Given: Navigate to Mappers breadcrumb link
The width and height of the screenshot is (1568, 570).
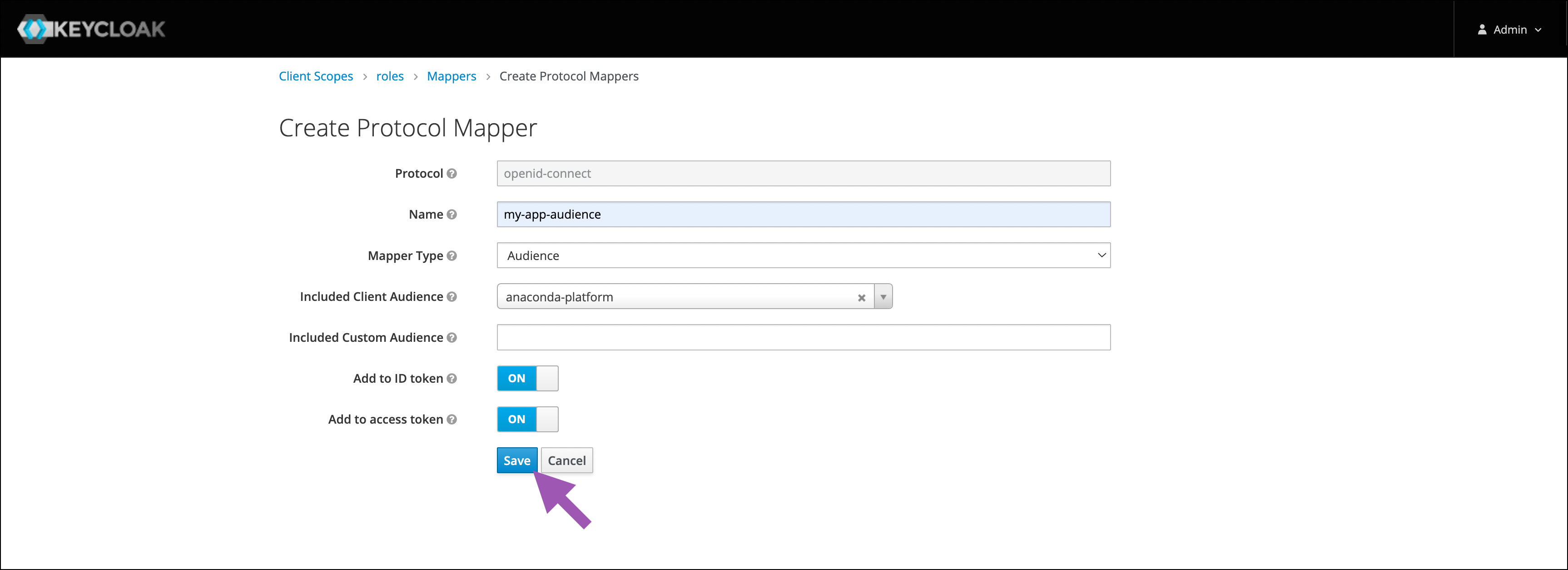Looking at the screenshot, I should (451, 76).
